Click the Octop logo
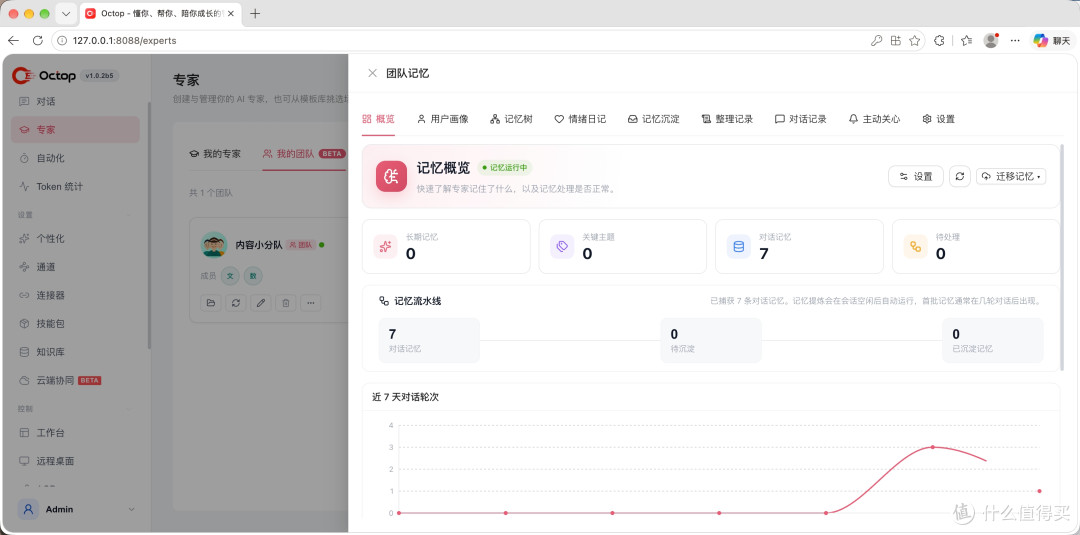The height and width of the screenshot is (535, 1080). pos(44,75)
